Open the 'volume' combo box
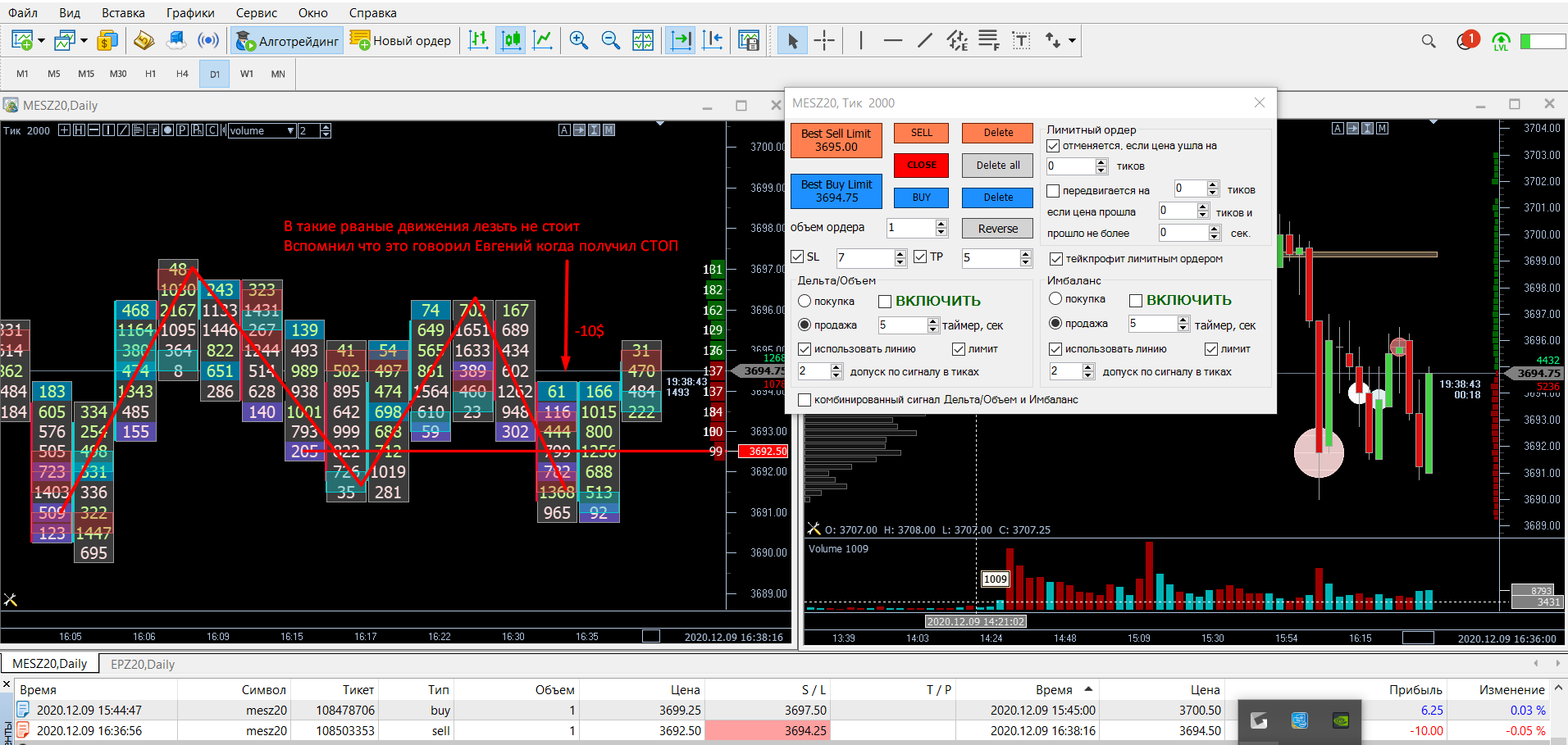The image size is (1568, 745). (262, 130)
